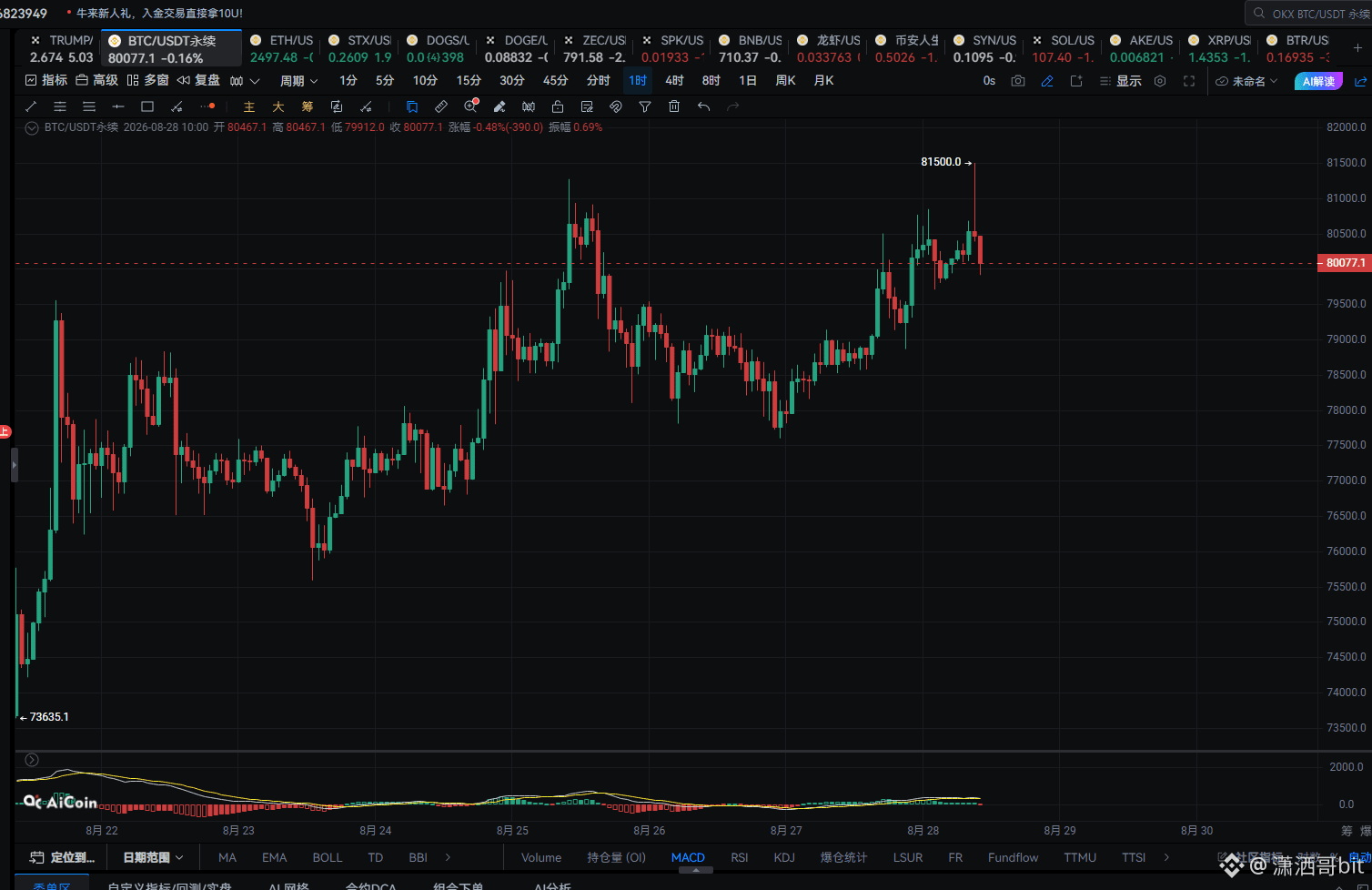
Task: Open the 显示 display options
Action: tap(1121, 81)
